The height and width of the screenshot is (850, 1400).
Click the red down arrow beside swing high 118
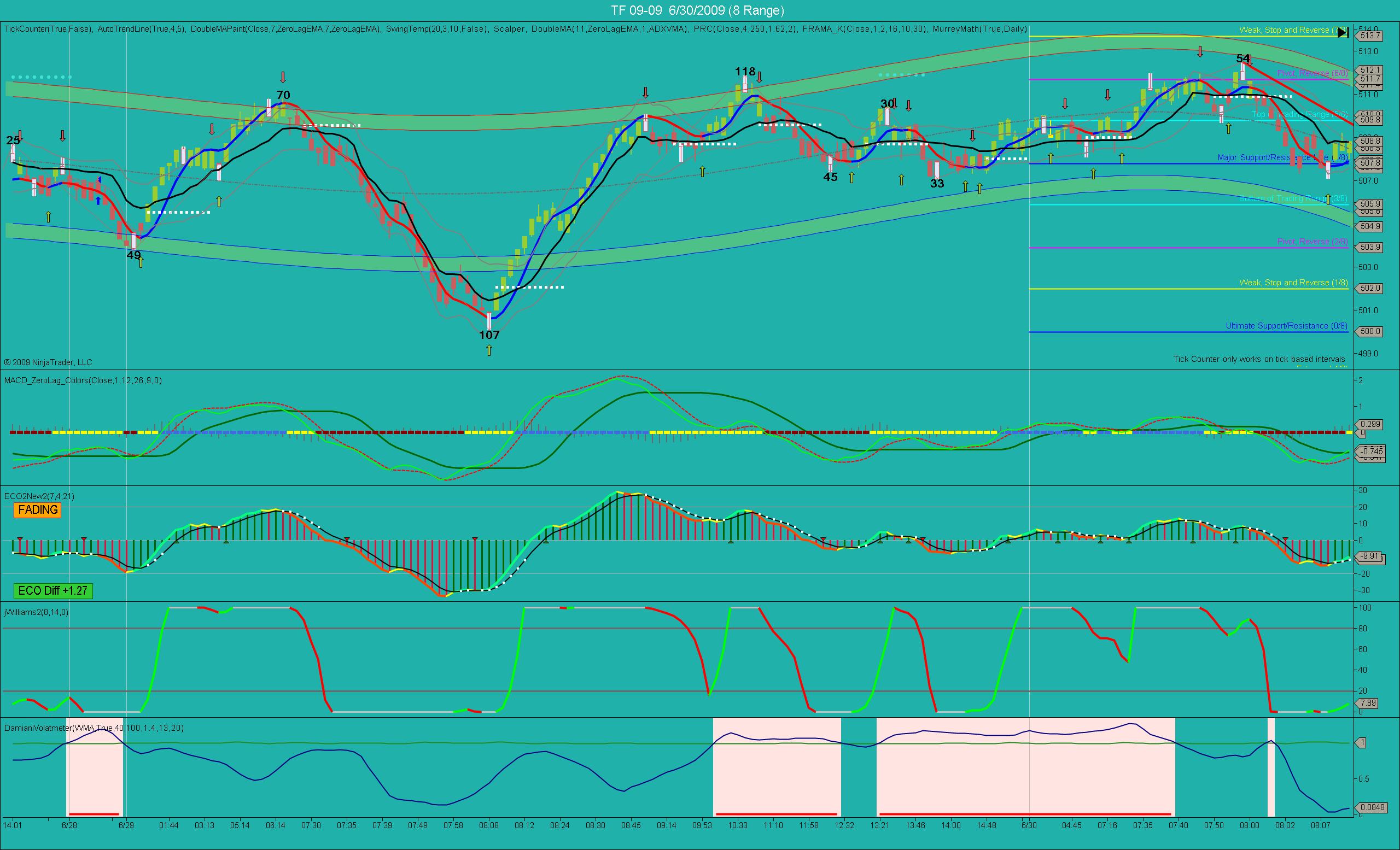pos(759,77)
